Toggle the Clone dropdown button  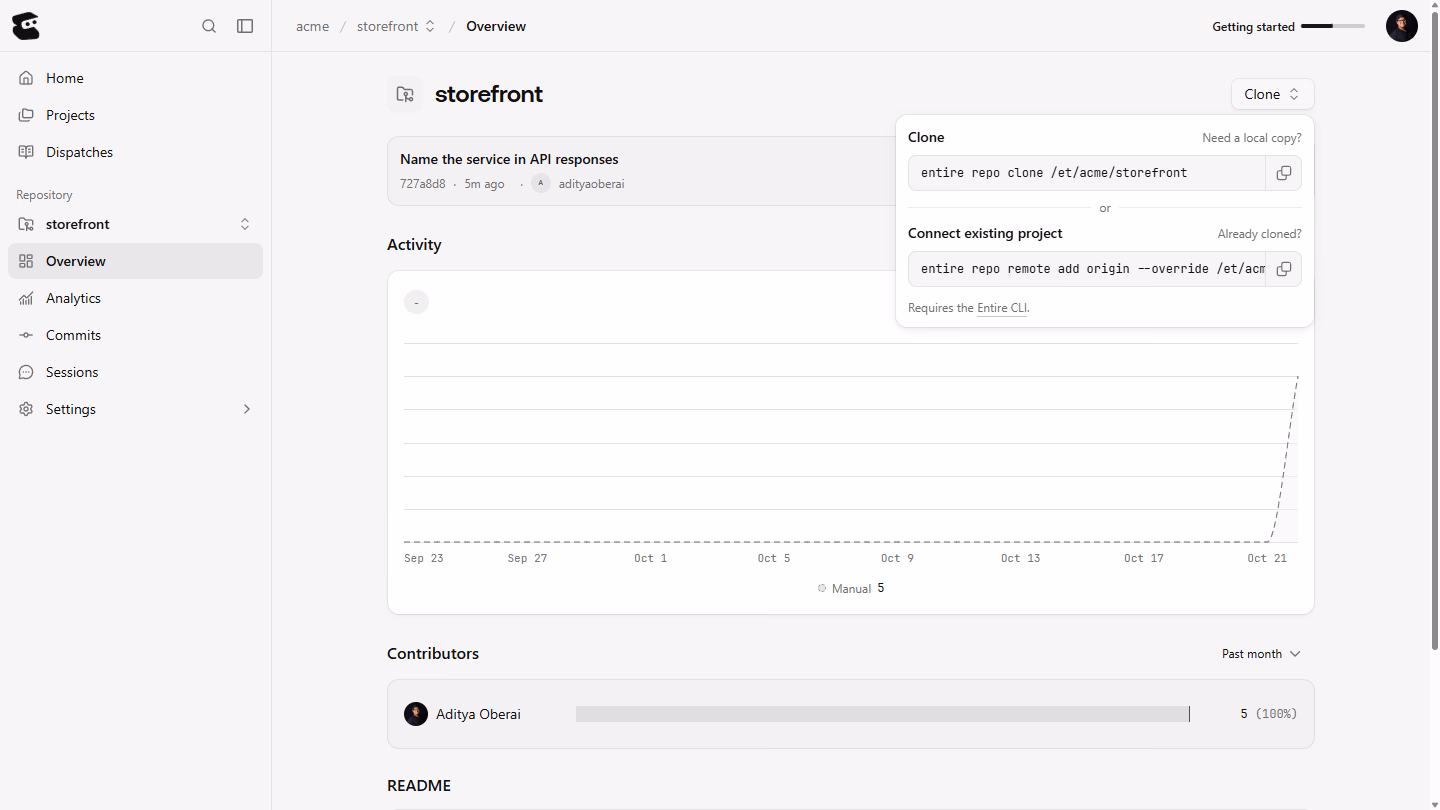[x=1272, y=94]
